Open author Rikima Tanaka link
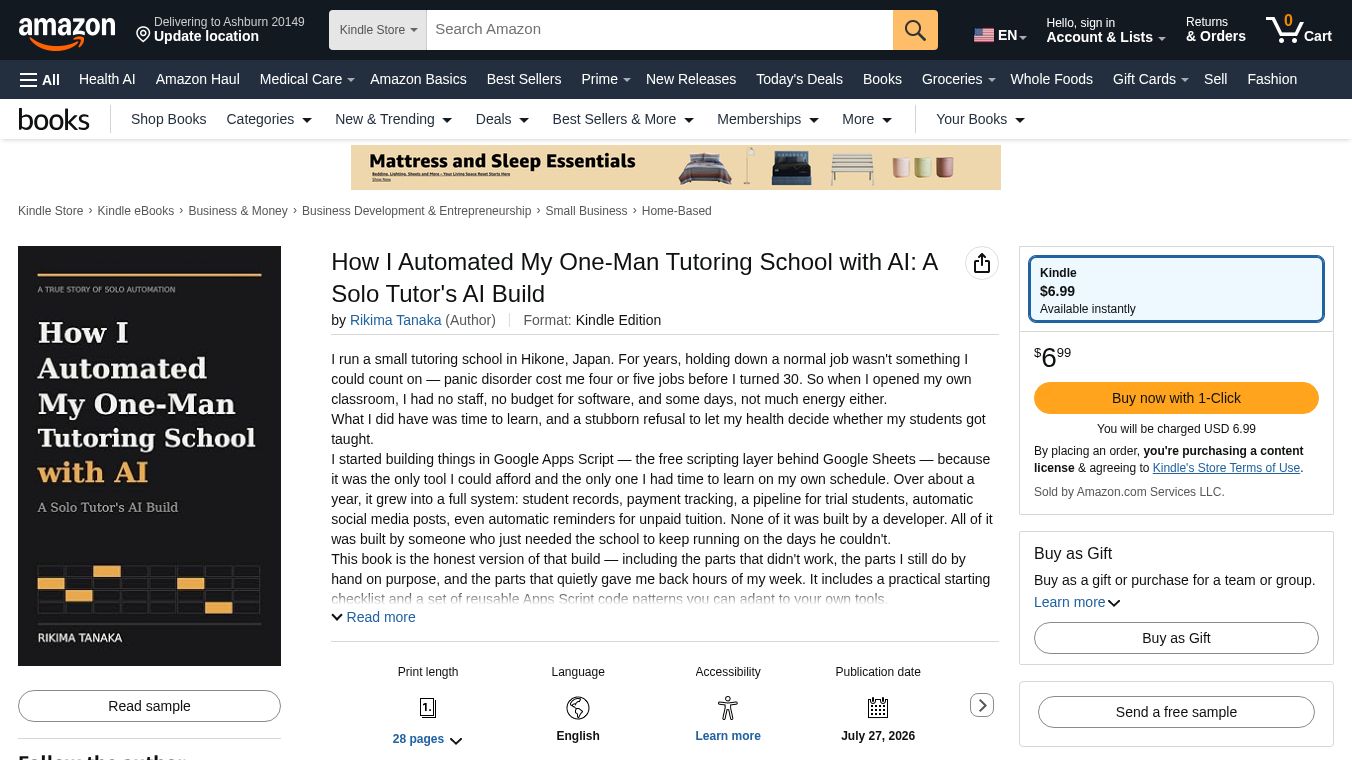This screenshot has width=1352, height=760. [x=395, y=320]
